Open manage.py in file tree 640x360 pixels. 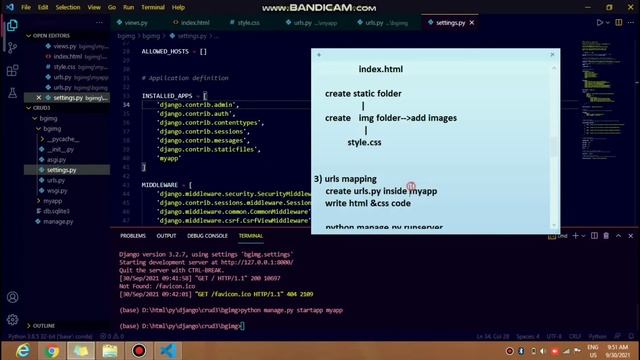click(58, 222)
